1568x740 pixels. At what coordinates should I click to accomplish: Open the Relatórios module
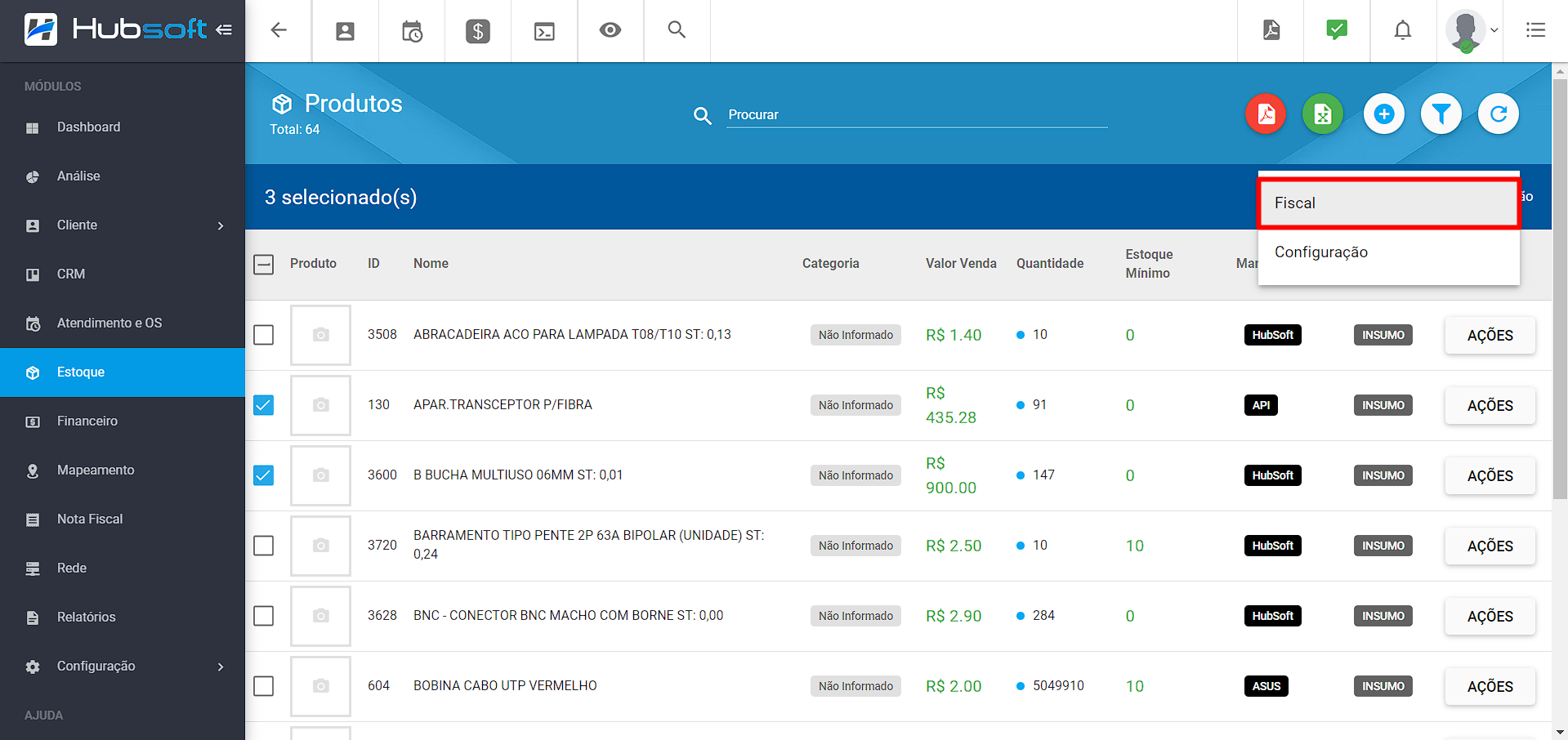click(123, 617)
